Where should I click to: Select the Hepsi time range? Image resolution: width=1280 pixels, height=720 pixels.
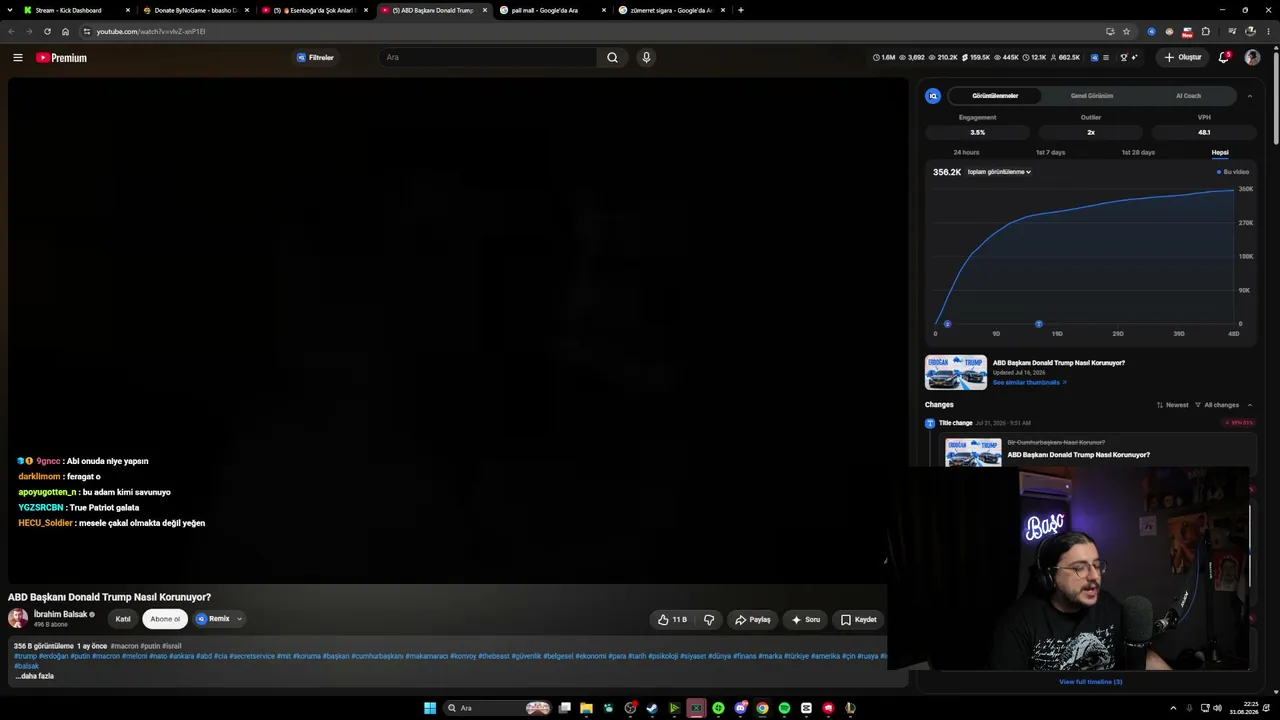click(1220, 153)
